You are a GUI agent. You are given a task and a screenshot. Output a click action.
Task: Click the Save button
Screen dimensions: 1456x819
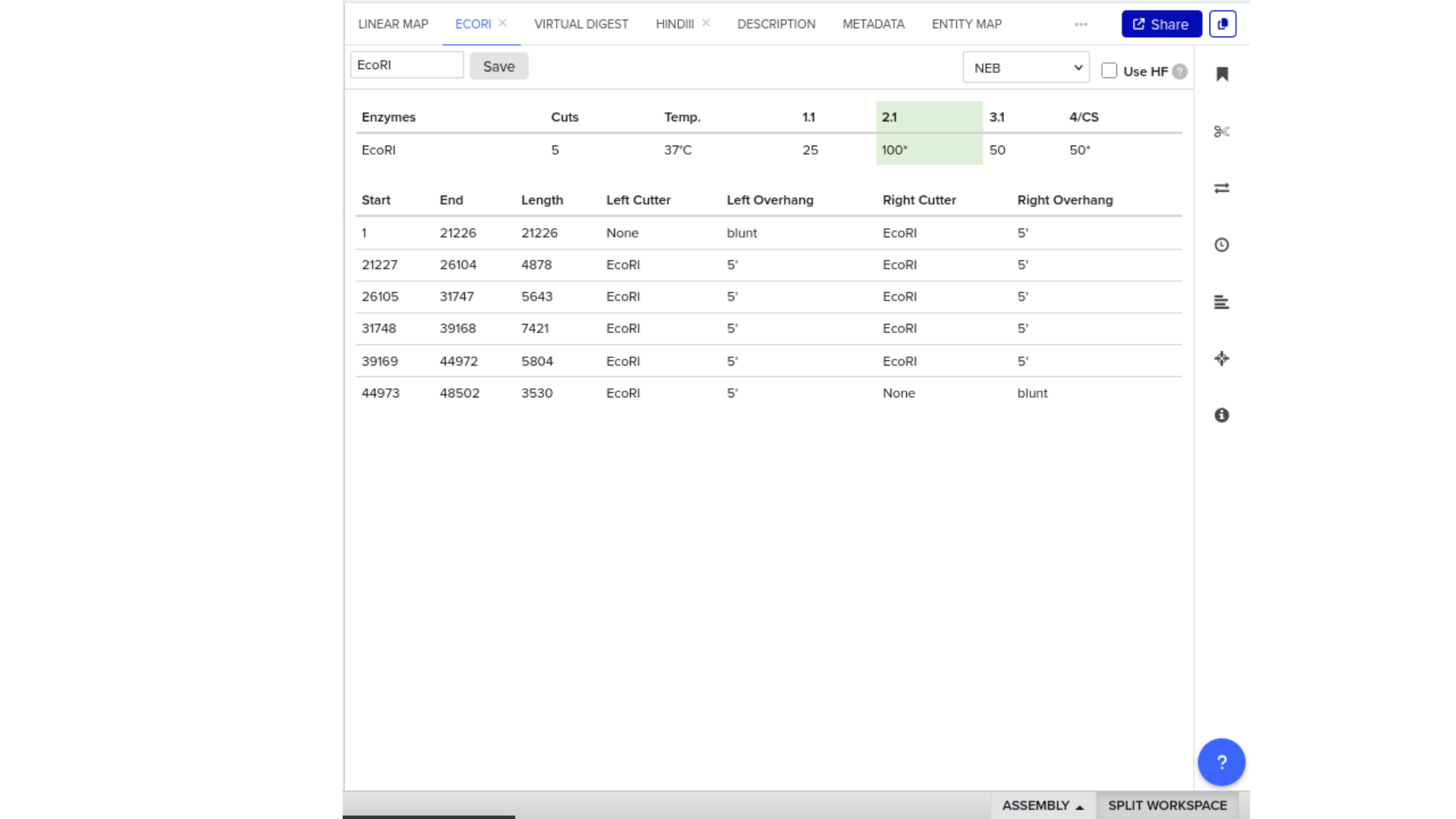[x=498, y=66]
